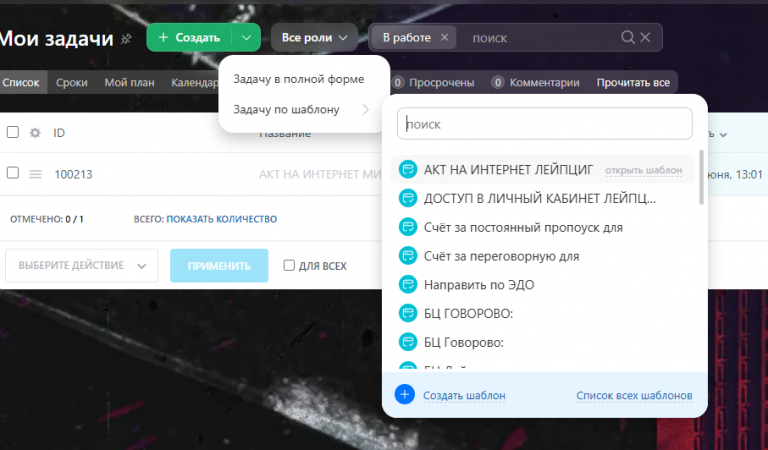Open the ВЫБЕРИТЕ ДЕЙСТВИЕ dropdown

(x=82, y=265)
